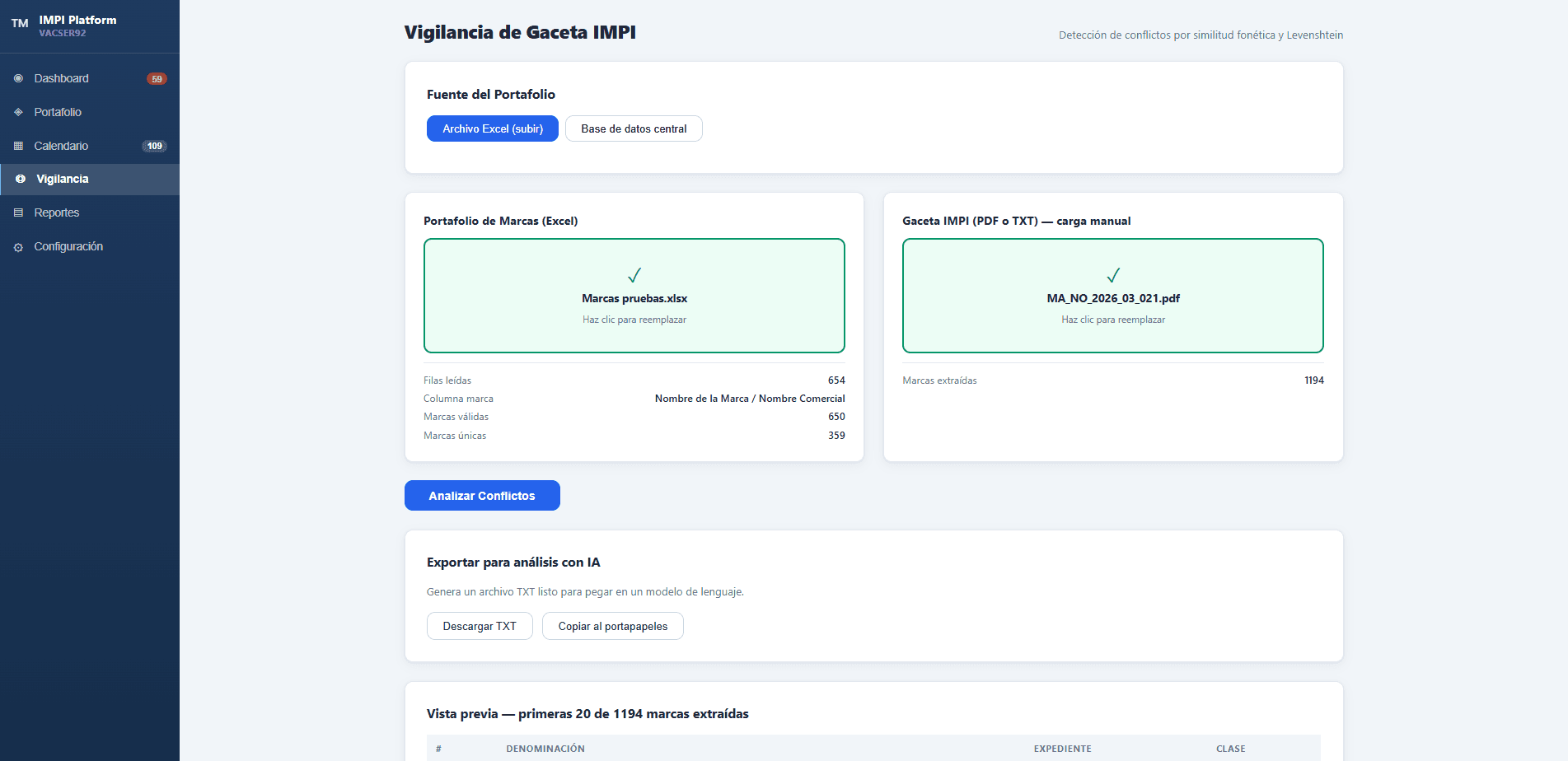Click the 109 badge on Calendario

pos(155,146)
